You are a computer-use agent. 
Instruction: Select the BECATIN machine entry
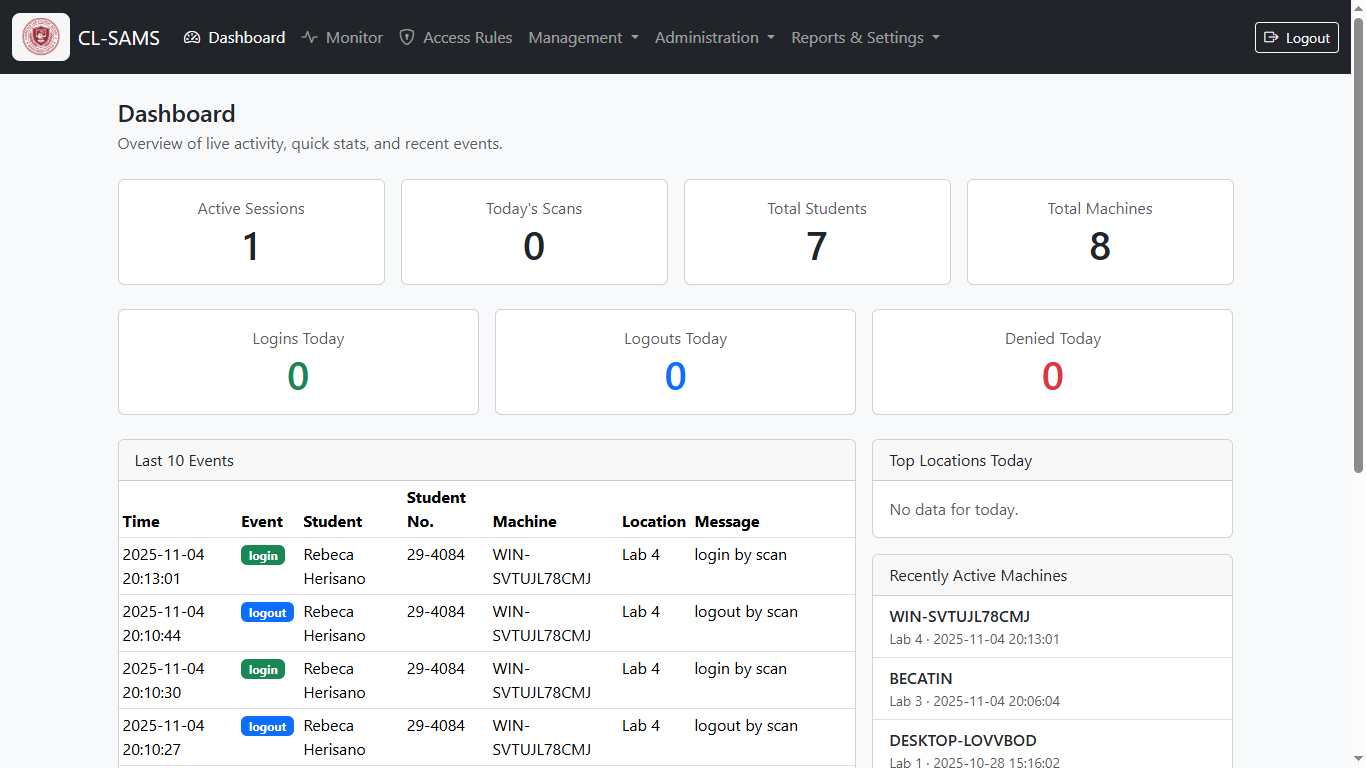921,679
